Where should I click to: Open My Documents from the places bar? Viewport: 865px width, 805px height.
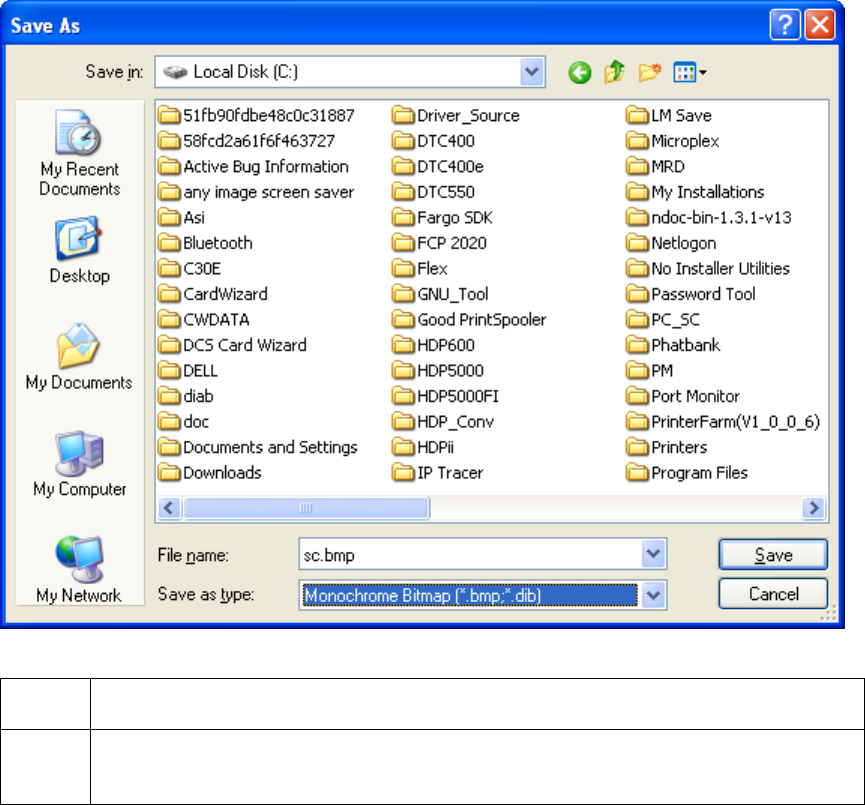[x=79, y=357]
